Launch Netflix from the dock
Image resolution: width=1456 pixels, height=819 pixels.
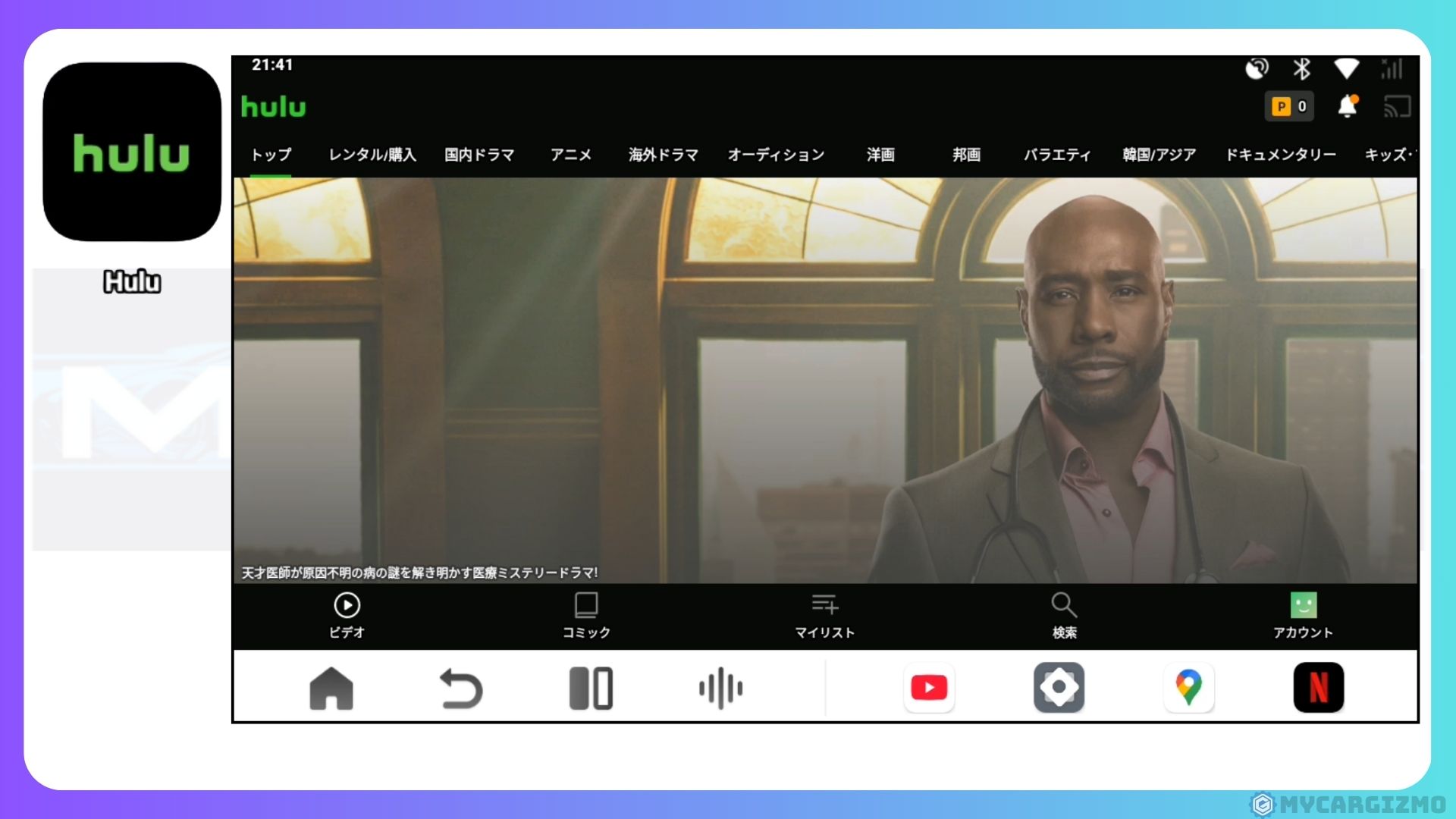[x=1318, y=688]
